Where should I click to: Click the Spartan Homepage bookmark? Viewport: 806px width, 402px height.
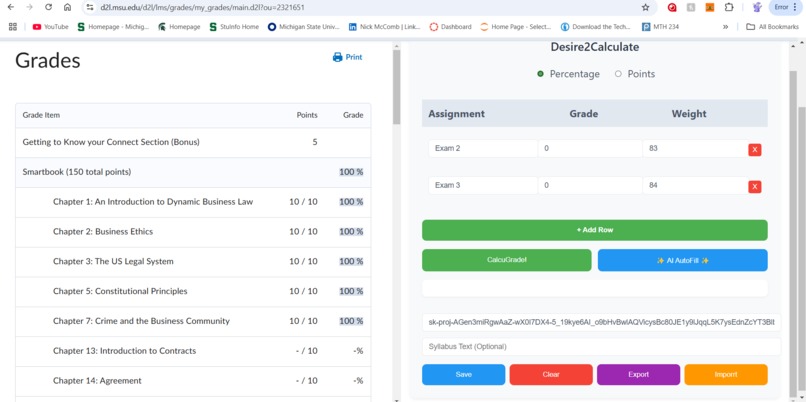tap(179, 27)
